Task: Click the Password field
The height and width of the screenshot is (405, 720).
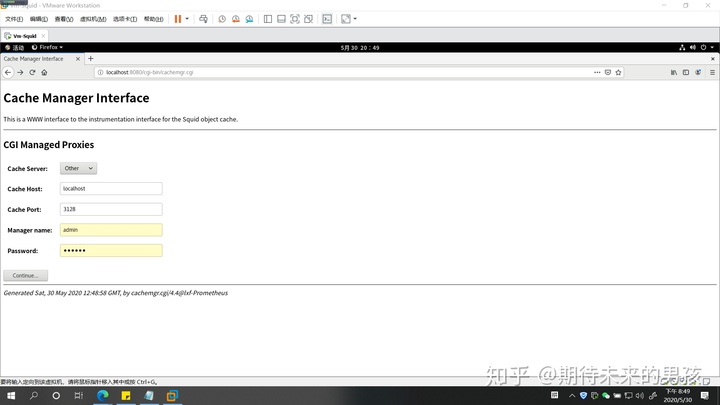Action: pos(111,250)
